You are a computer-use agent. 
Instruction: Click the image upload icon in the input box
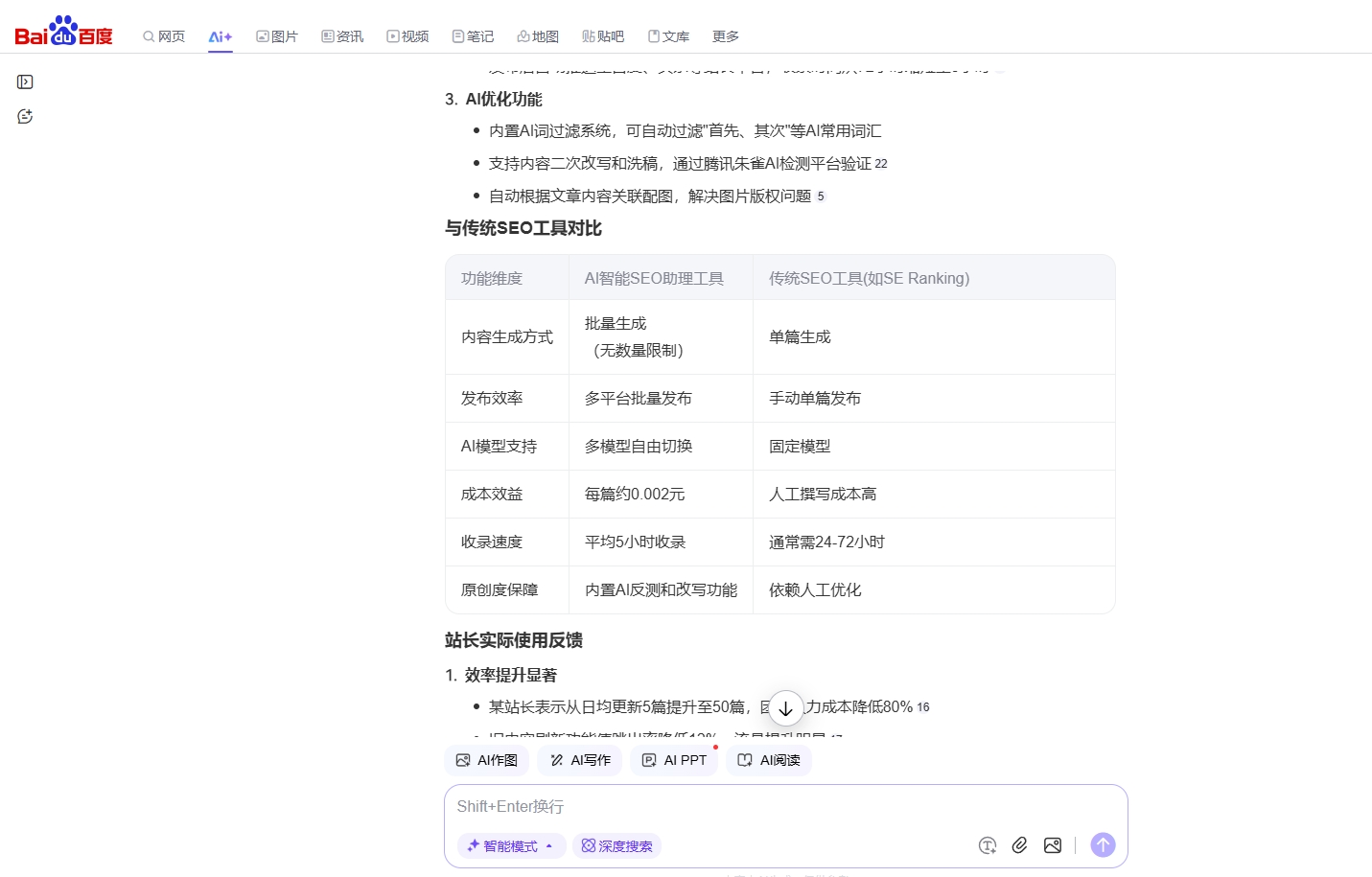tap(1052, 845)
